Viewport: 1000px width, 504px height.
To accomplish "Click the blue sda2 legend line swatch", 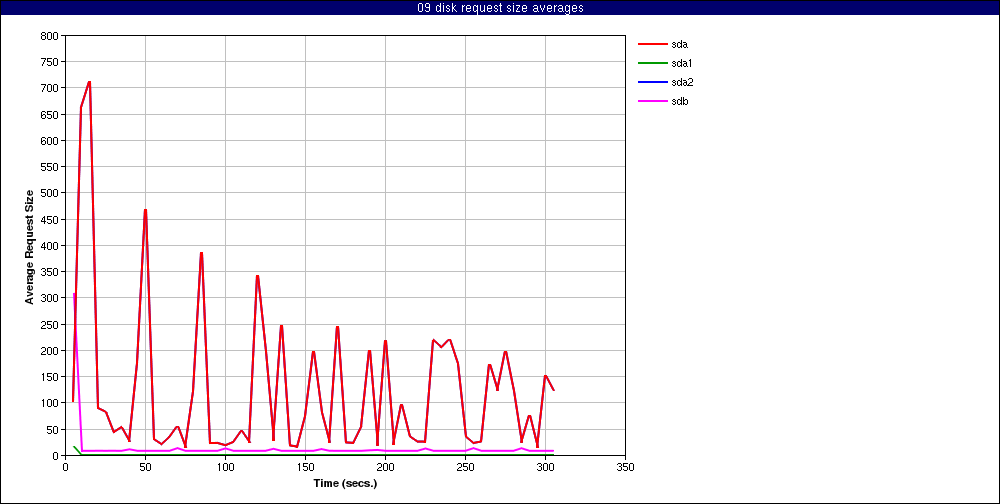I will coord(652,82).
